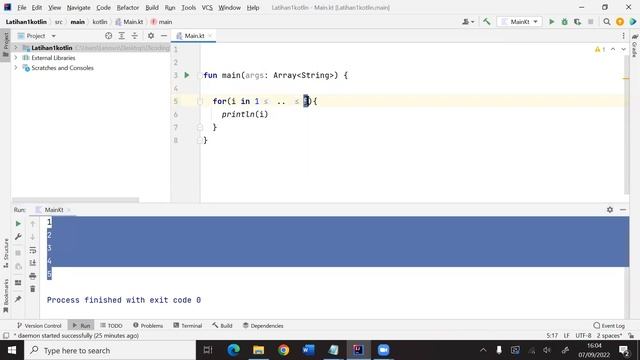Image resolution: width=640 pixels, height=360 pixels.
Task: Open Google Chrome from taskbar
Action: [283, 350]
